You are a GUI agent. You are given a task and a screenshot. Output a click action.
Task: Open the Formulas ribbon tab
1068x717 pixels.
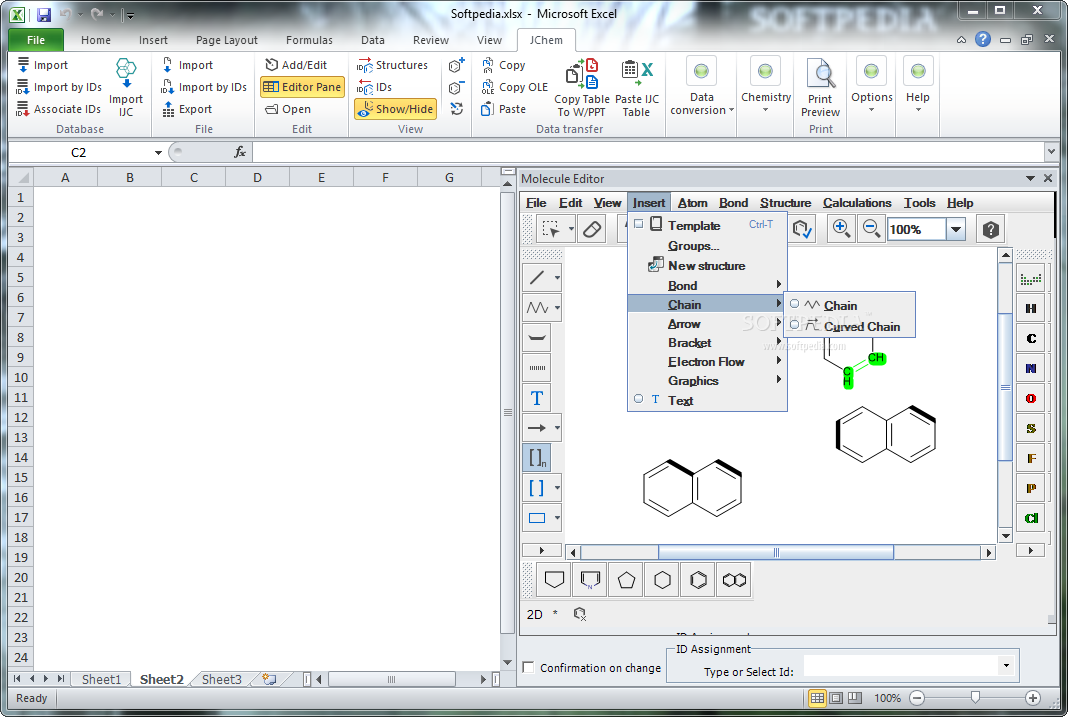point(309,40)
